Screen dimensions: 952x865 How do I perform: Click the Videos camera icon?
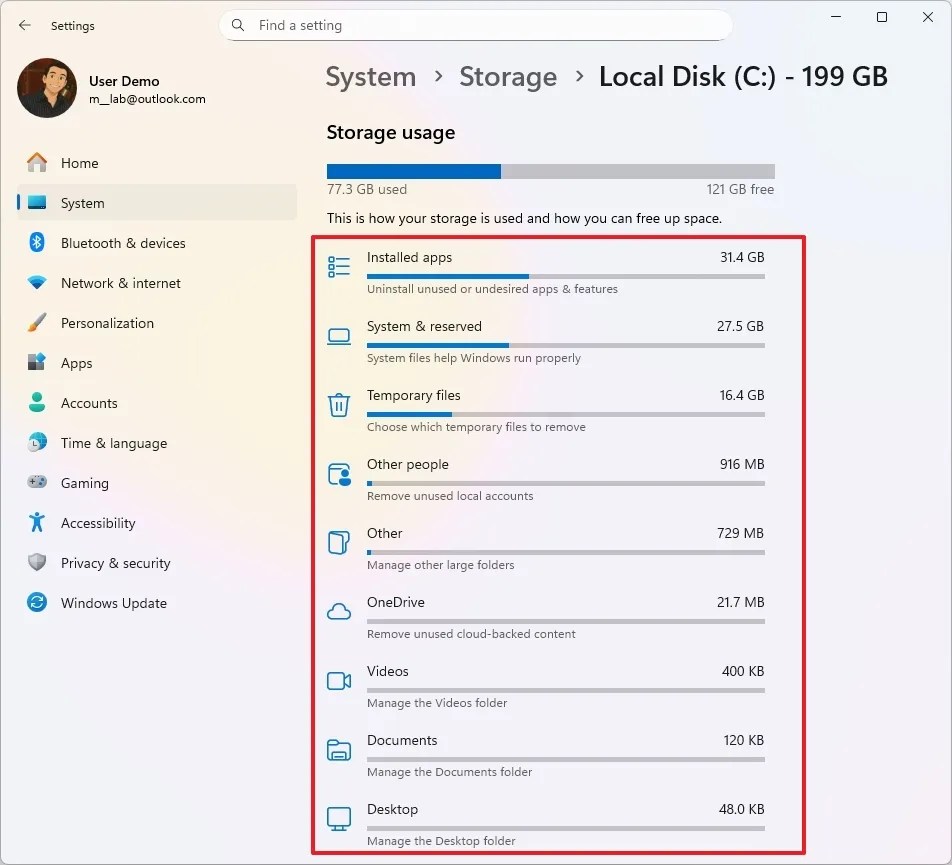[x=338, y=679]
